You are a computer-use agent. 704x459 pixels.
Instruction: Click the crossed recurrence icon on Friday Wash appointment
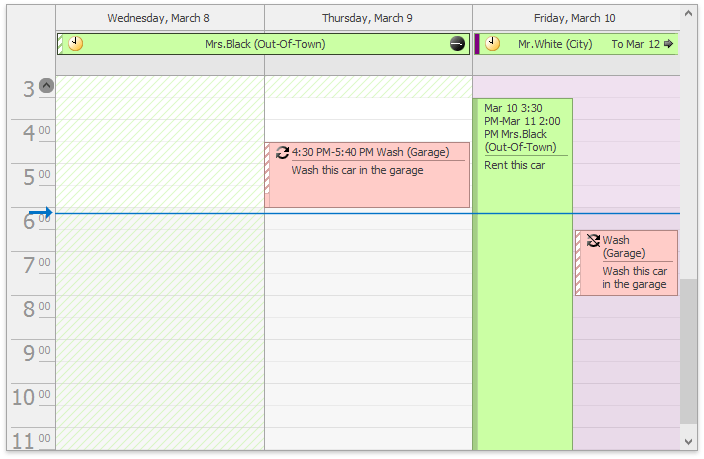(x=594, y=241)
